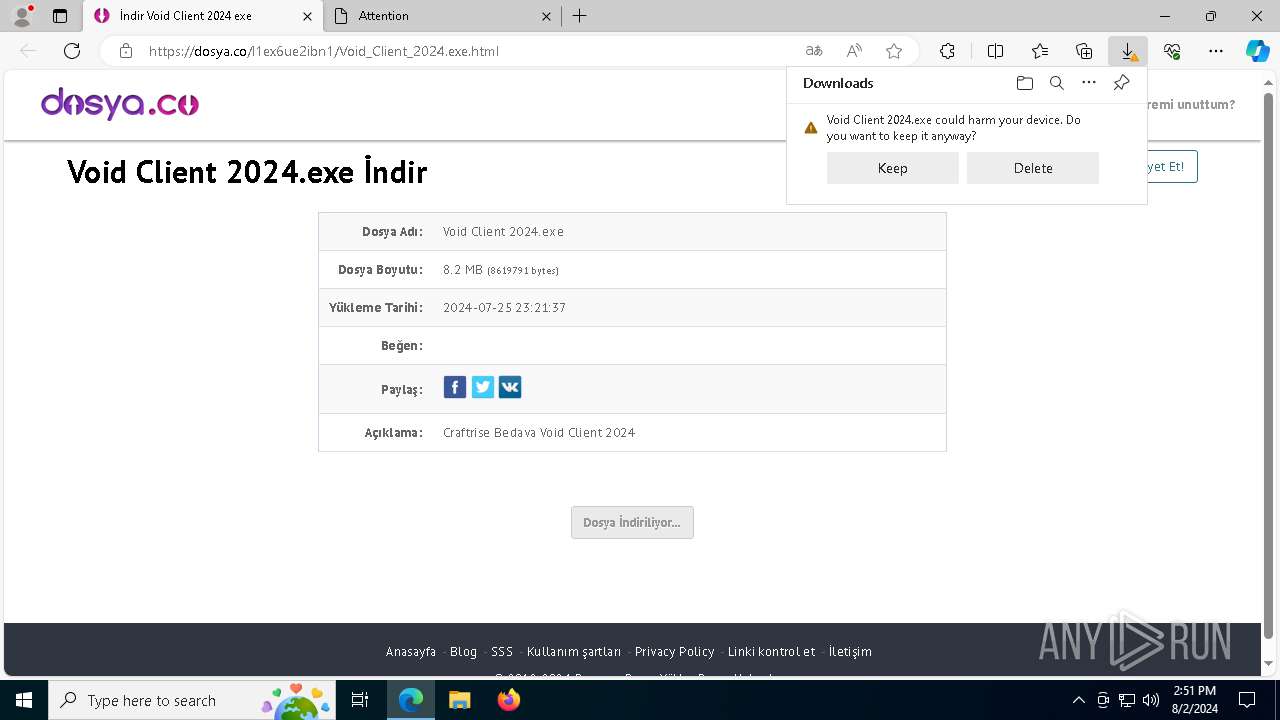Open the Blog footer link
The image size is (1280, 720).
(463, 651)
